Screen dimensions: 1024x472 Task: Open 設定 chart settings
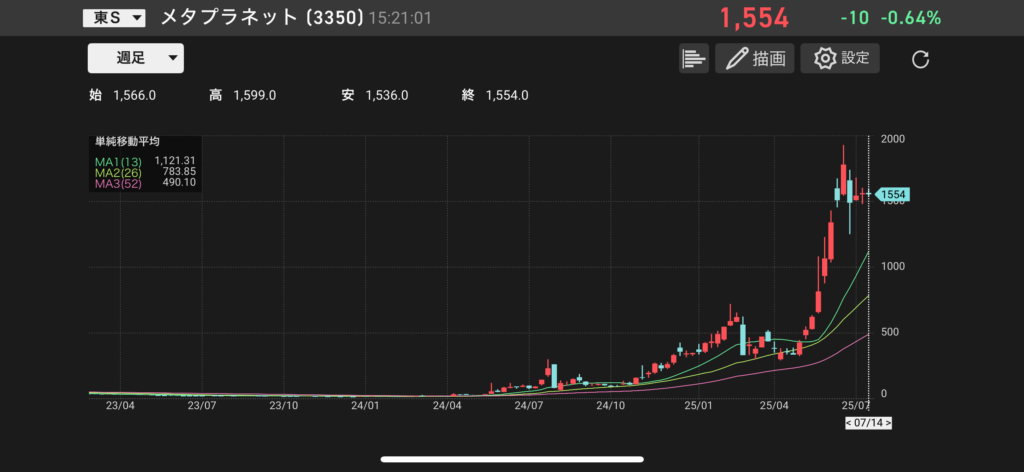(x=840, y=59)
